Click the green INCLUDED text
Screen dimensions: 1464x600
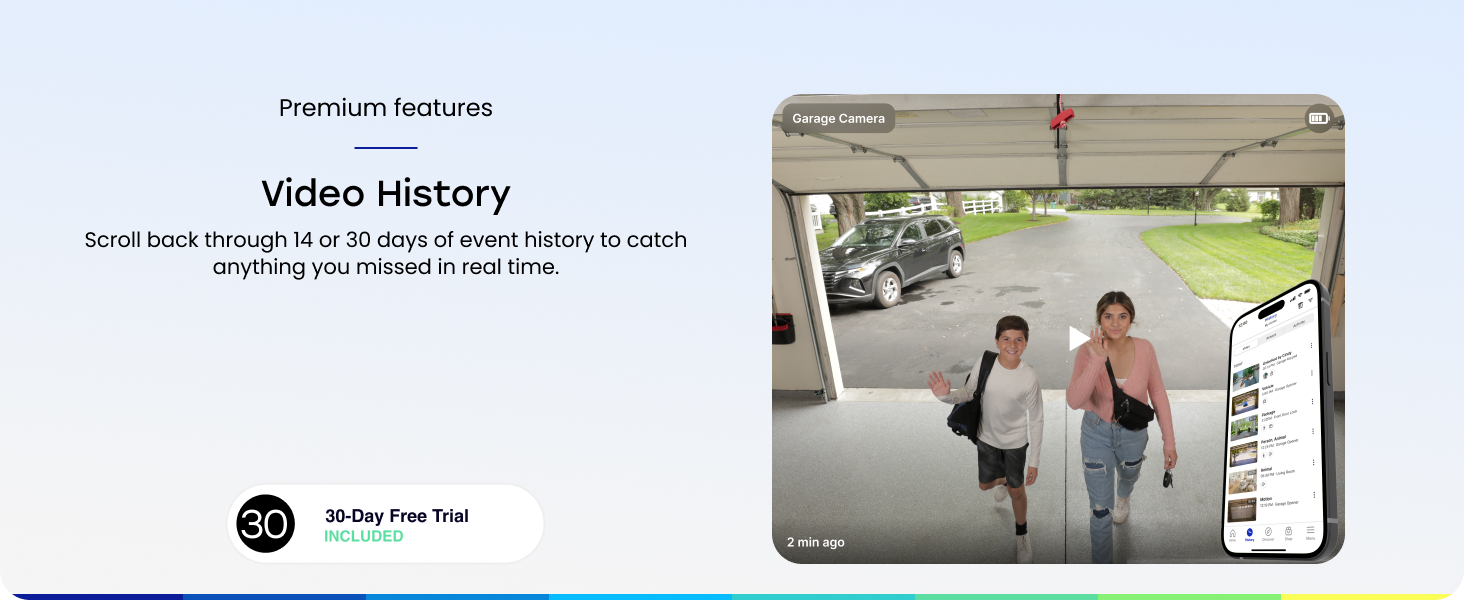click(x=363, y=536)
